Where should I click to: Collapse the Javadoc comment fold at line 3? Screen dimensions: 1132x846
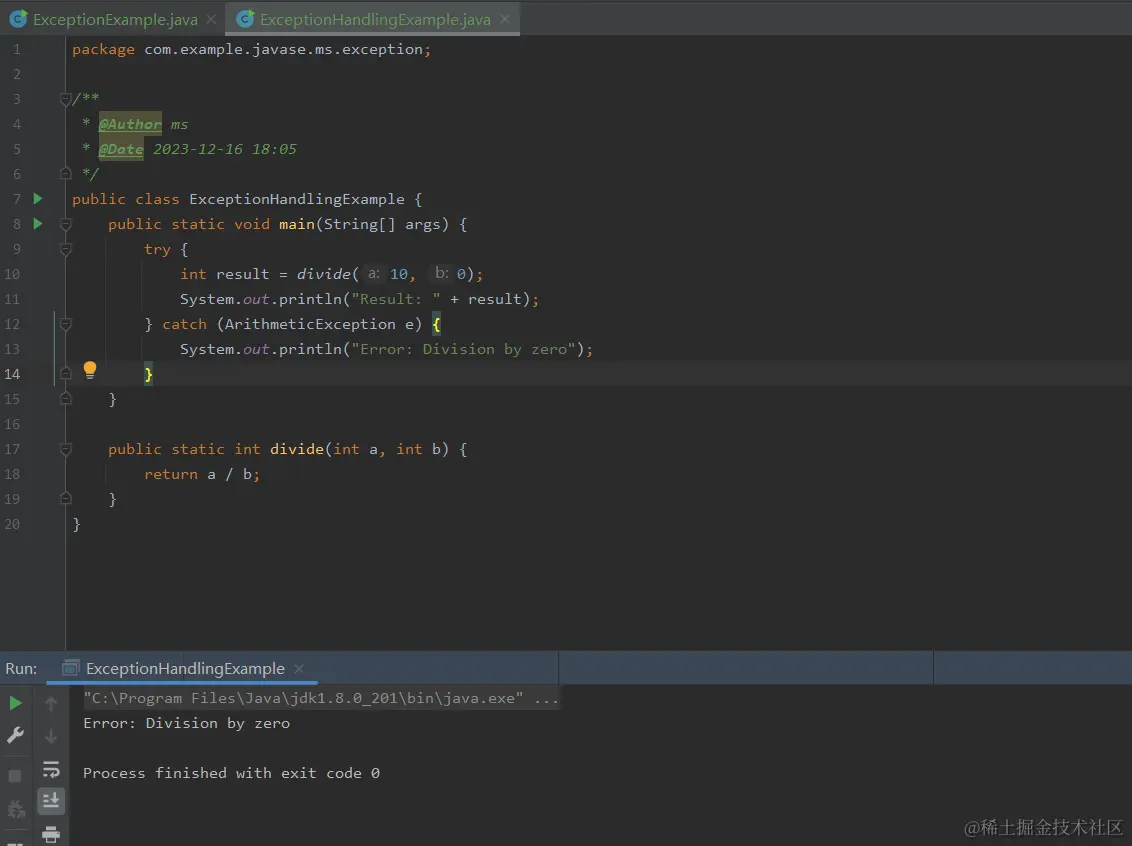coord(66,99)
